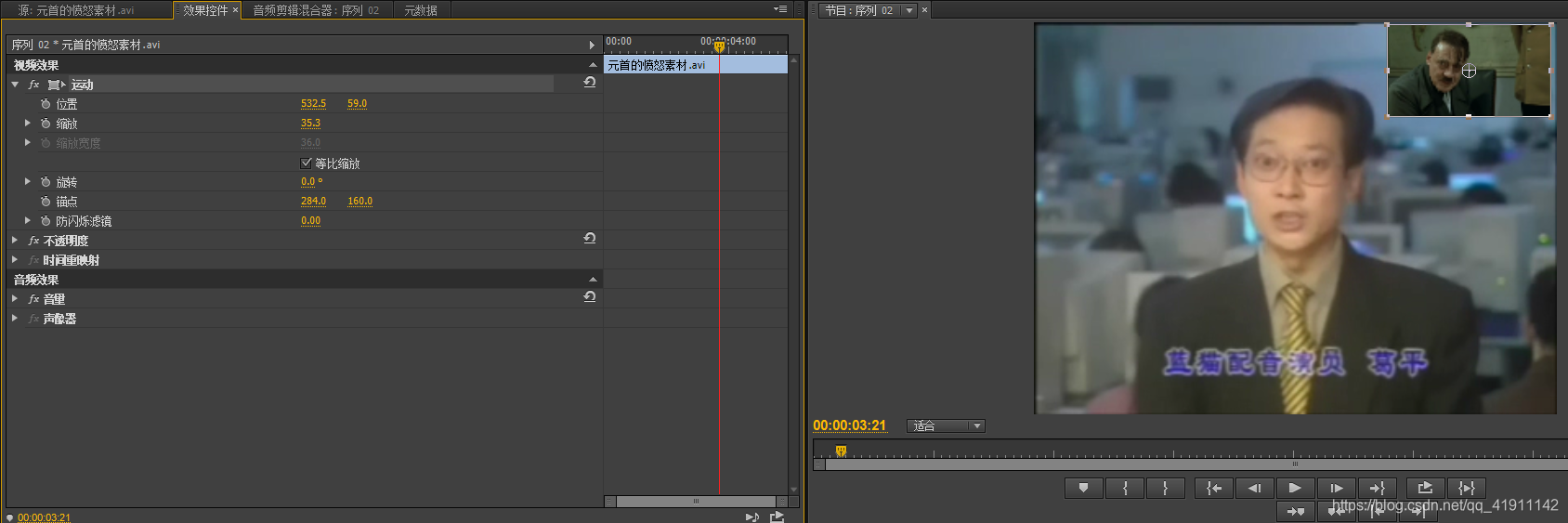Expand the 时间重映射 time remapping effect
Image resolution: width=1568 pixels, height=523 pixels.
point(15,259)
